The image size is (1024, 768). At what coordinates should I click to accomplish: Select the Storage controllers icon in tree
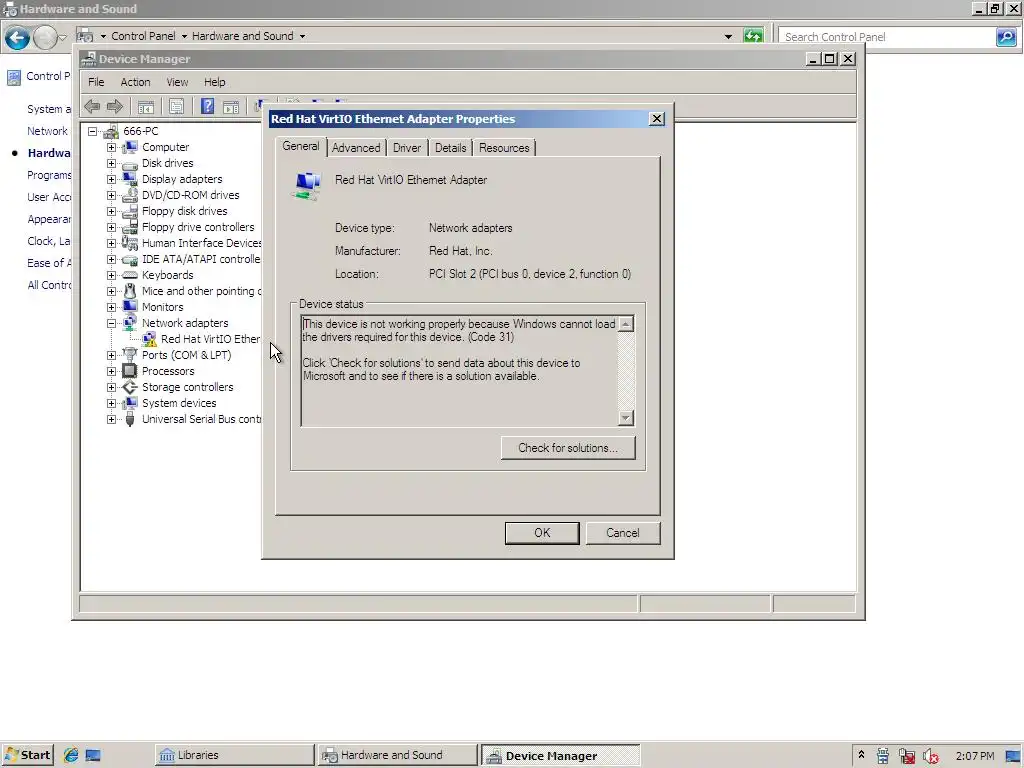coord(130,387)
